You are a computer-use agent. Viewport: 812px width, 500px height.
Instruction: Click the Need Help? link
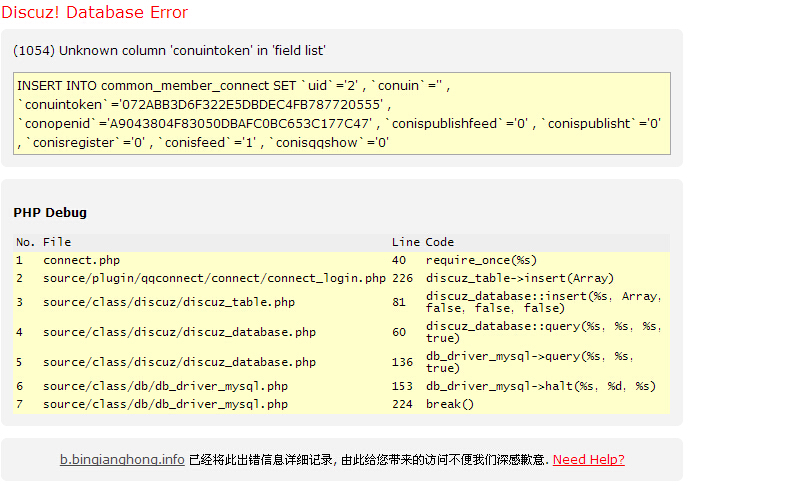tap(589, 460)
